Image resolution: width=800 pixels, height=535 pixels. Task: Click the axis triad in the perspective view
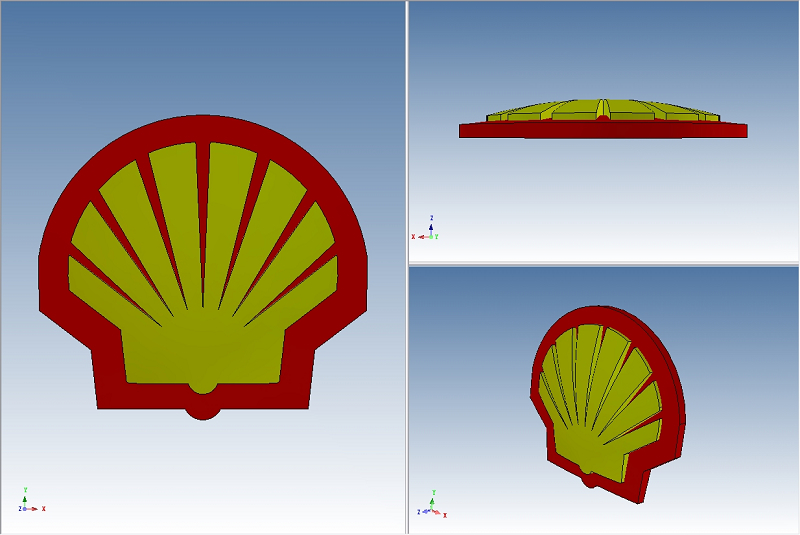click(x=432, y=504)
